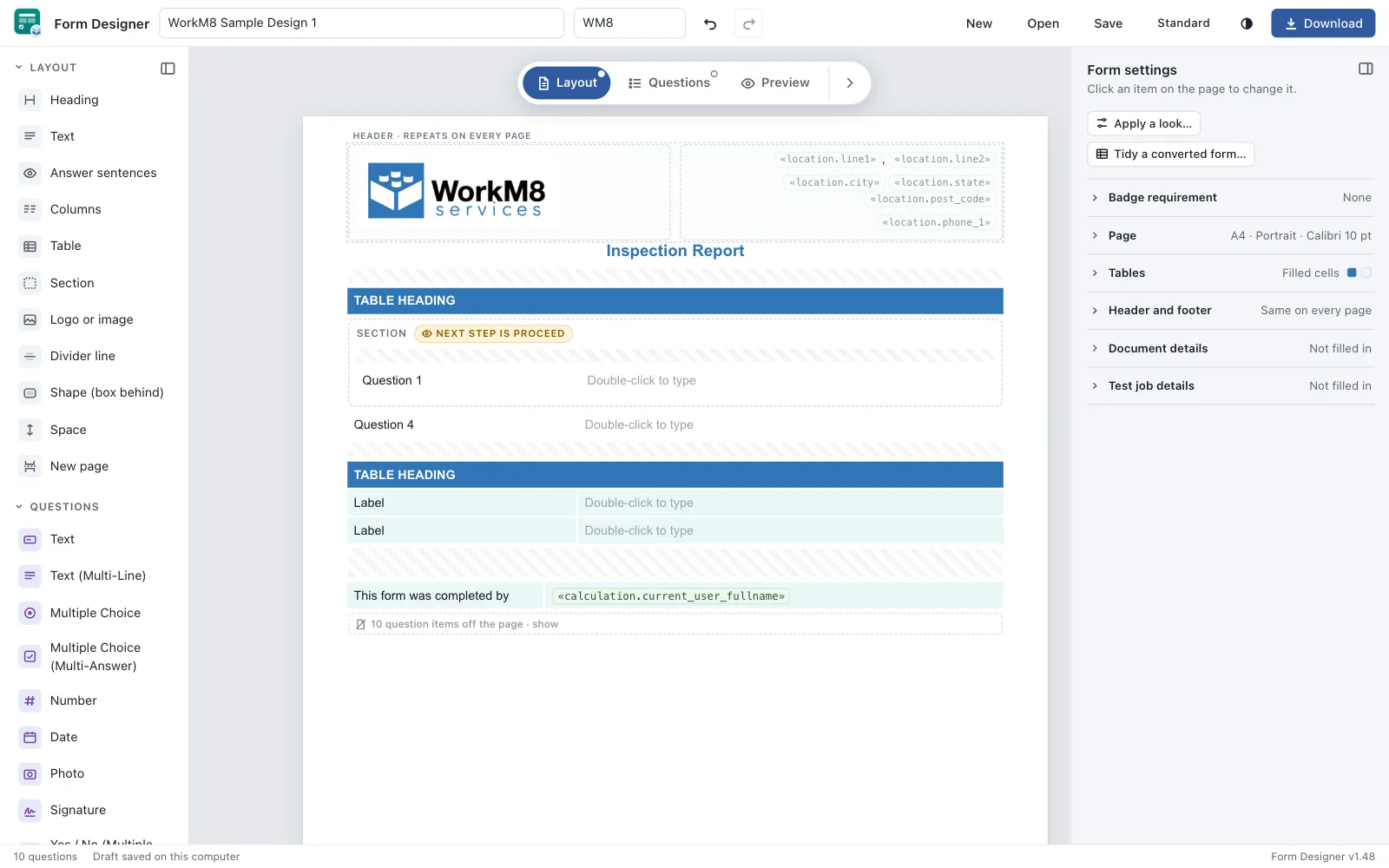Add a Multiple Choice question
Image resolution: width=1389 pixels, height=868 pixels.
[x=94, y=613]
